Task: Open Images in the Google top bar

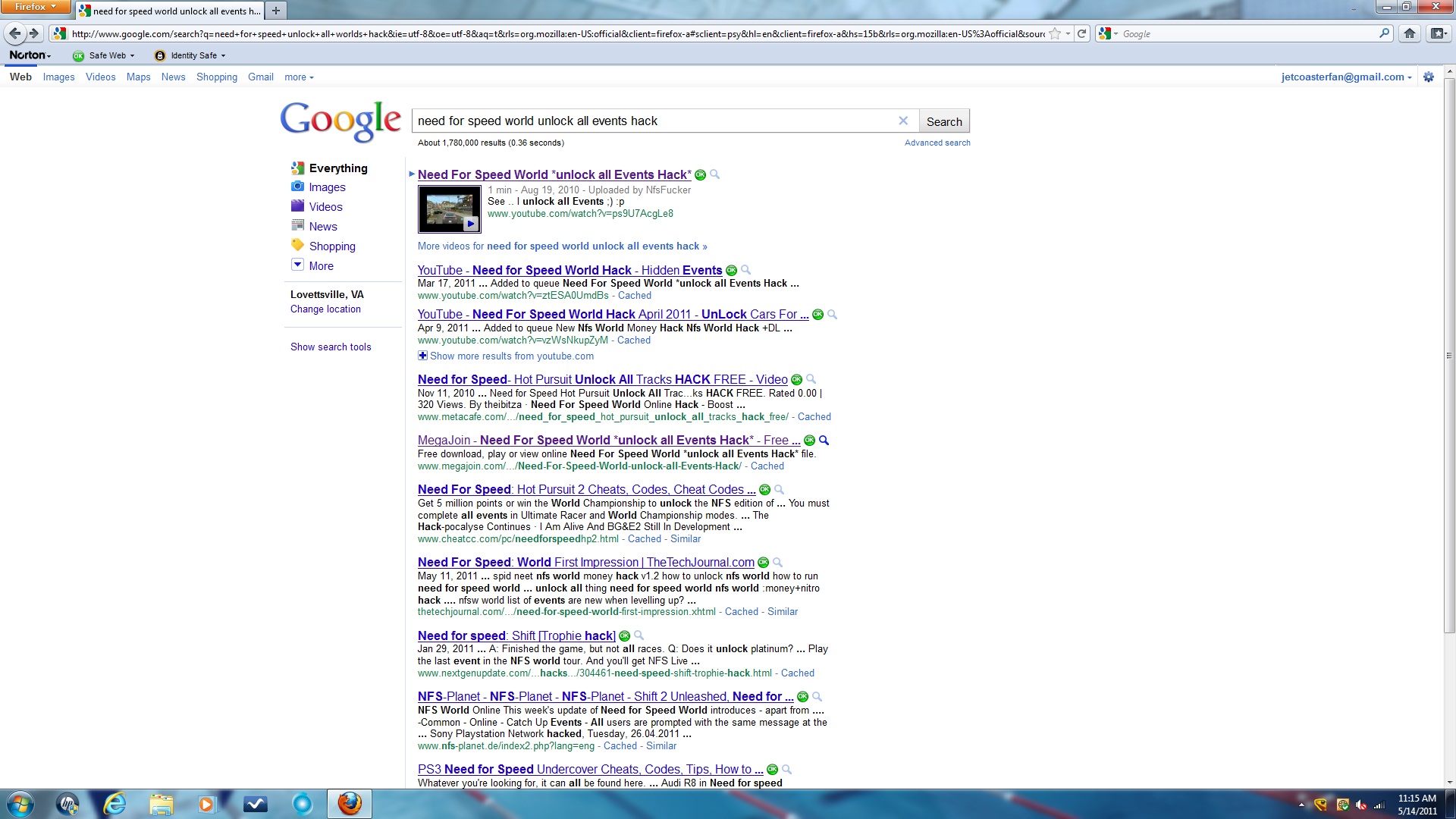Action: (58, 77)
